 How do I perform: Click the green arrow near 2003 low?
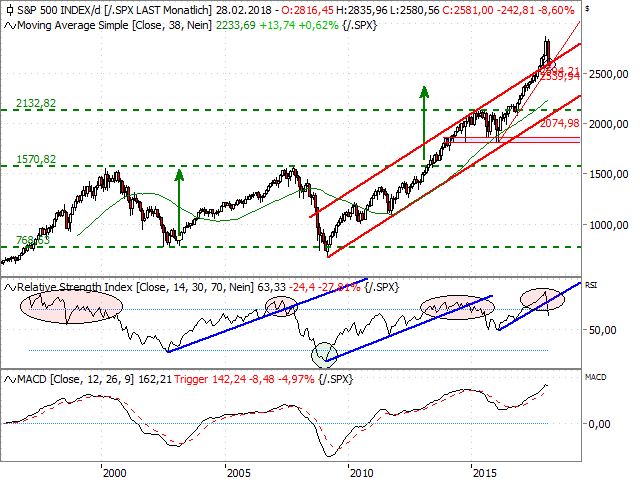(x=179, y=203)
